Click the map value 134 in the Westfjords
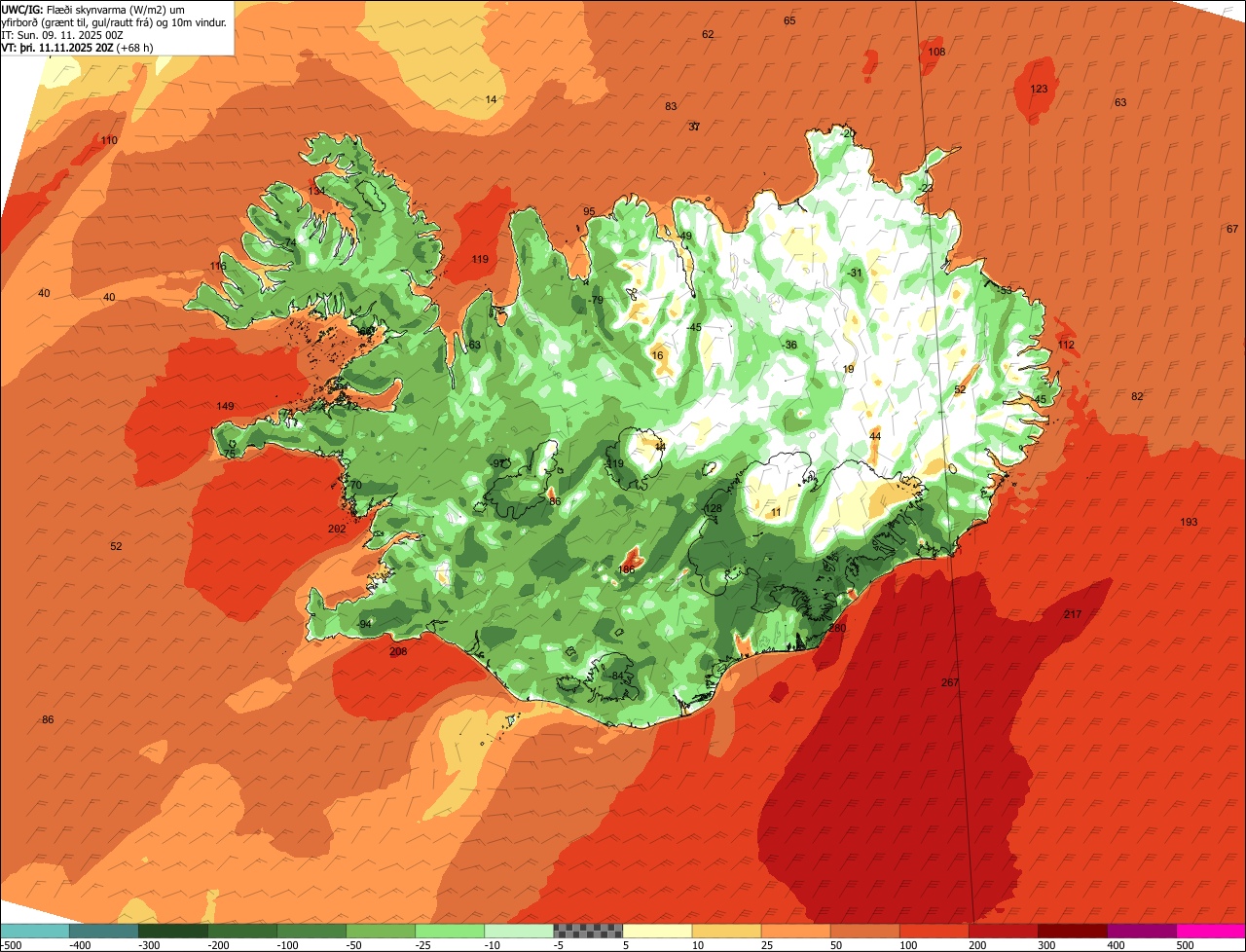 click(x=317, y=191)
